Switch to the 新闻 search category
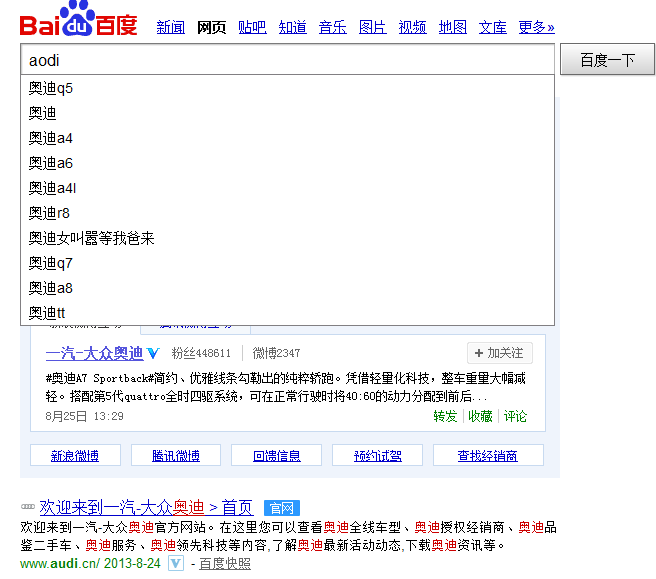This screenshot has width=656, height=579. click(171, 27)
